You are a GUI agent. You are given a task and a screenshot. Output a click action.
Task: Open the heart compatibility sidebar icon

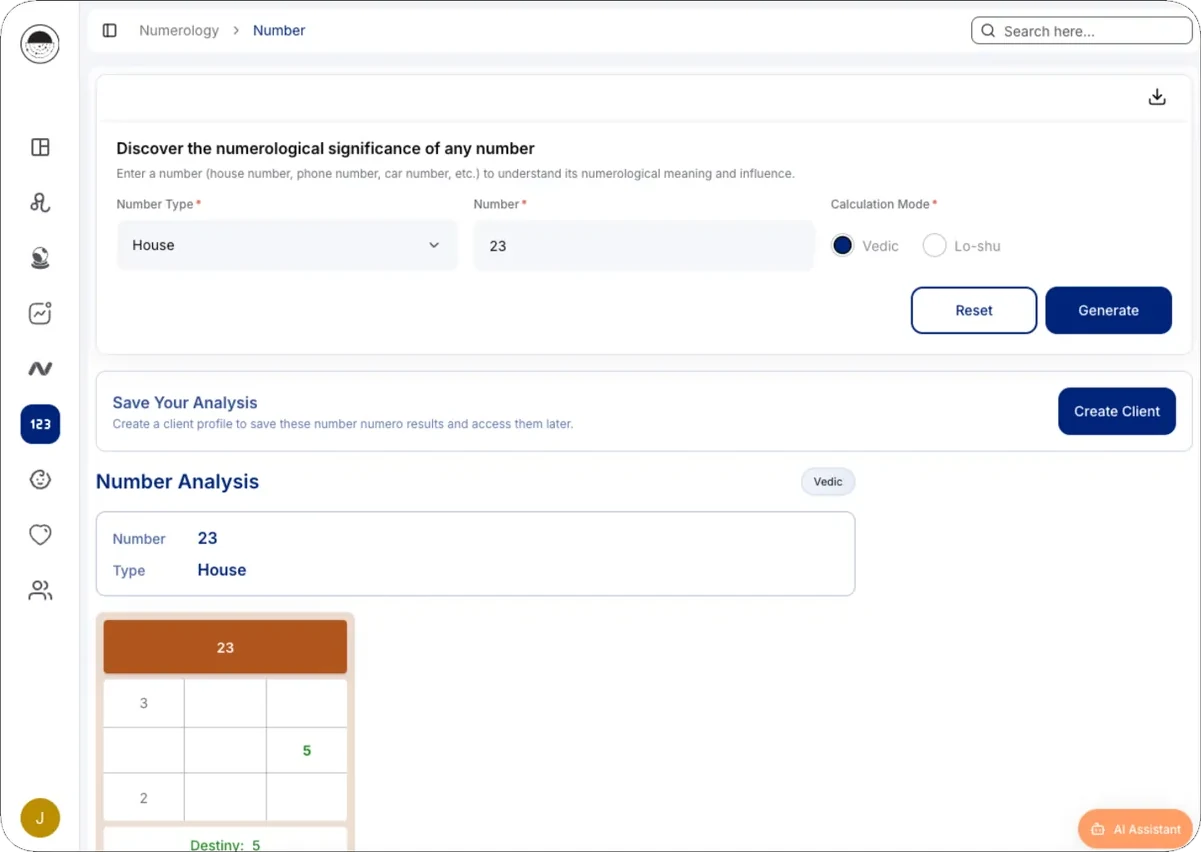click(40, 535)
